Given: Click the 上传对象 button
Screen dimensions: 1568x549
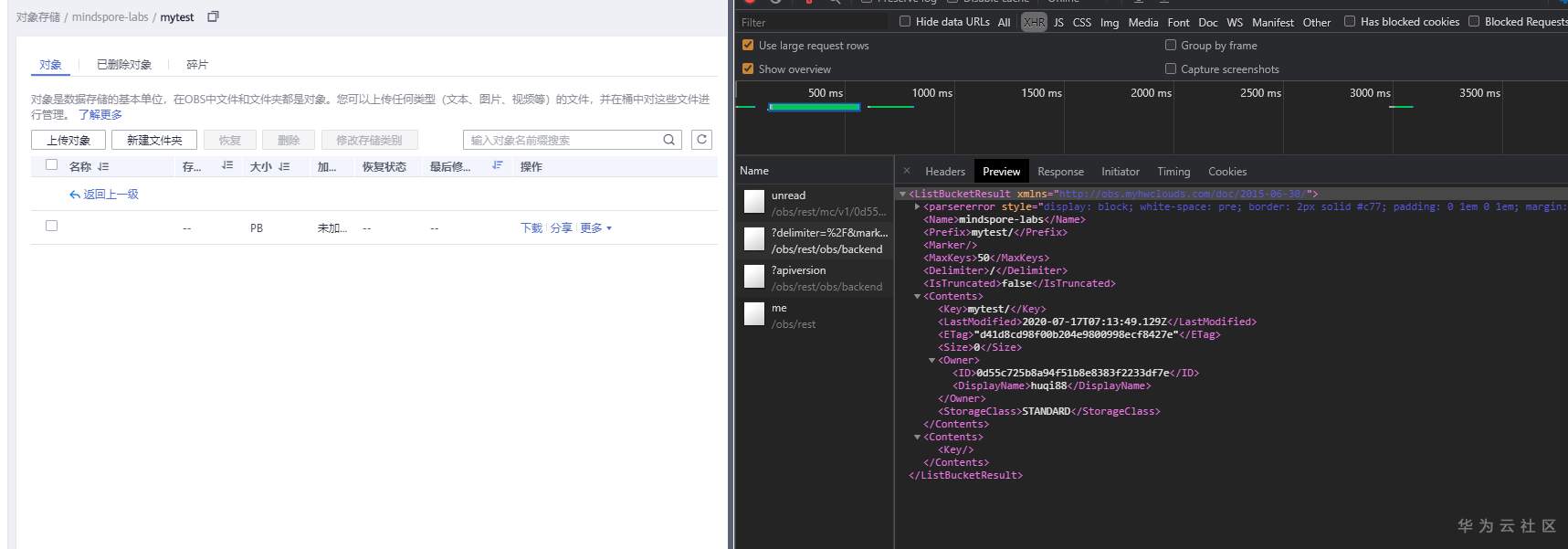Looking at the screenshot, I should (x=68, y=140).
